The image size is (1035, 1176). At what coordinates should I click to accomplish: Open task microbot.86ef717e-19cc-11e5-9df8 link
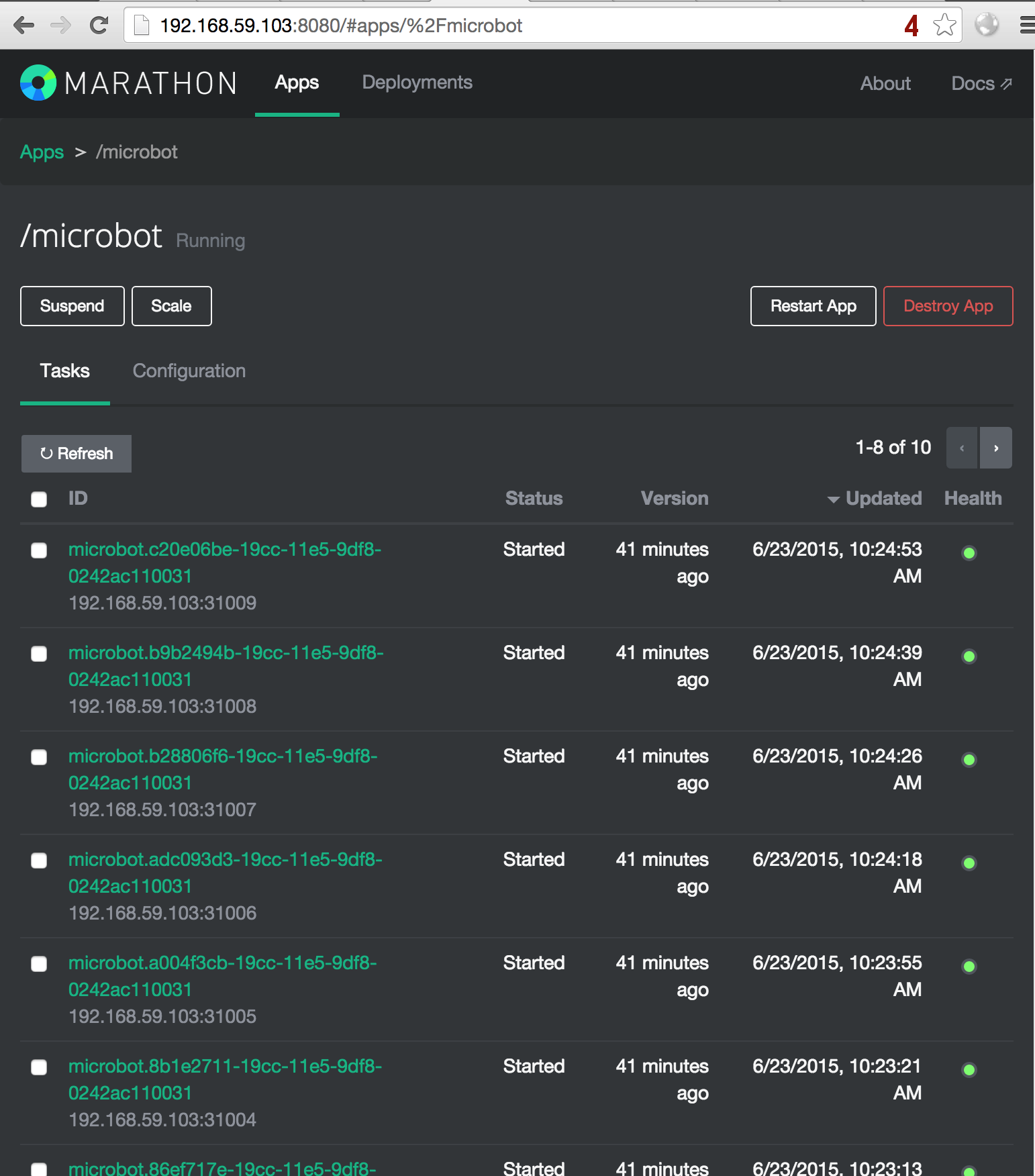click(222, 1168)
